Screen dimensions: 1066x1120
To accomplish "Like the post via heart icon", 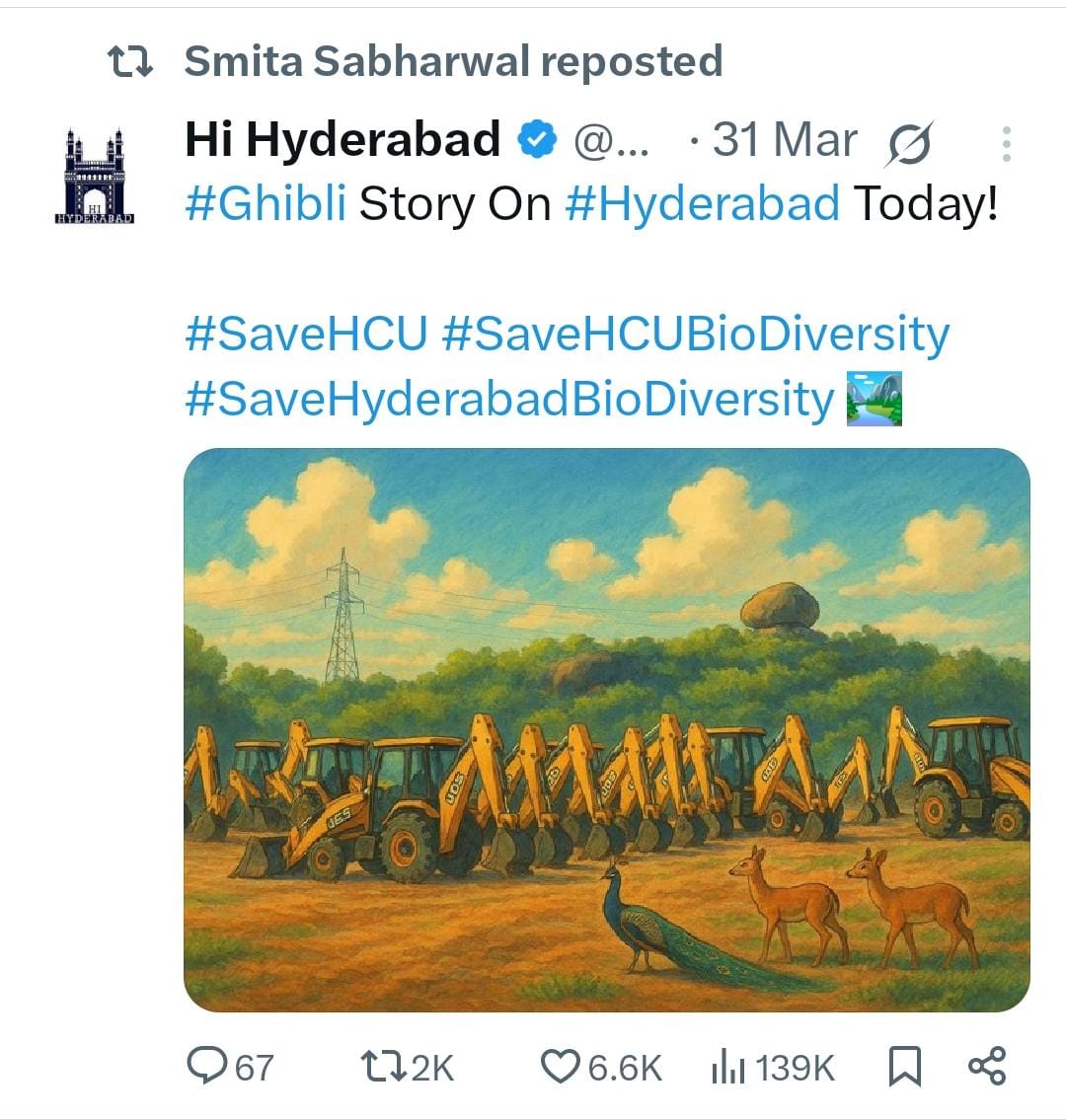I will (560, 1067).
